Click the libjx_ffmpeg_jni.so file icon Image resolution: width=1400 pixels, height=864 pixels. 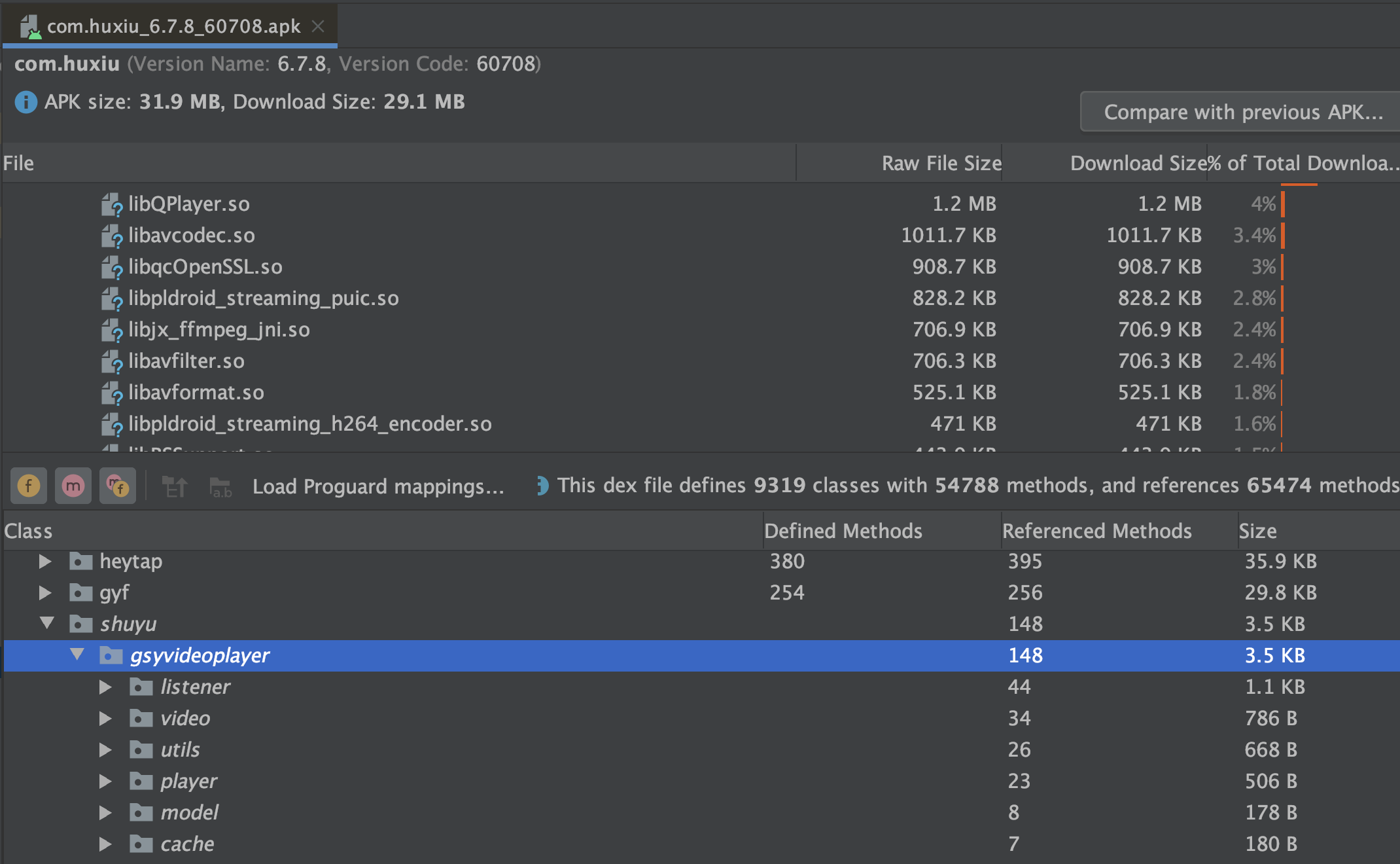(112, 330)
